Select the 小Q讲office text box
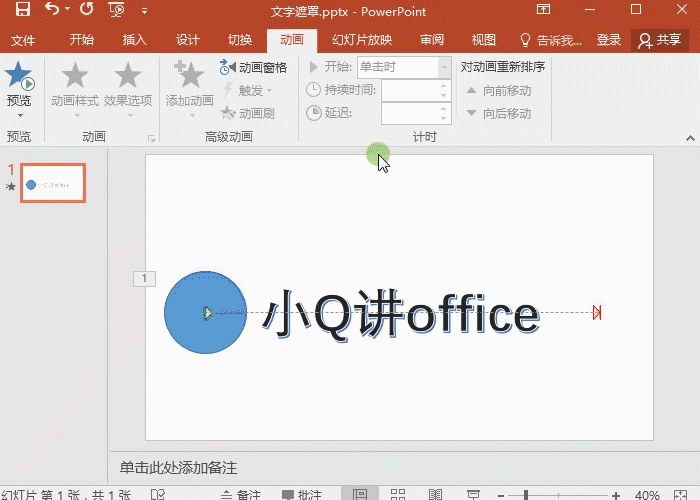700x500 pixels. (x=401, y=316)
